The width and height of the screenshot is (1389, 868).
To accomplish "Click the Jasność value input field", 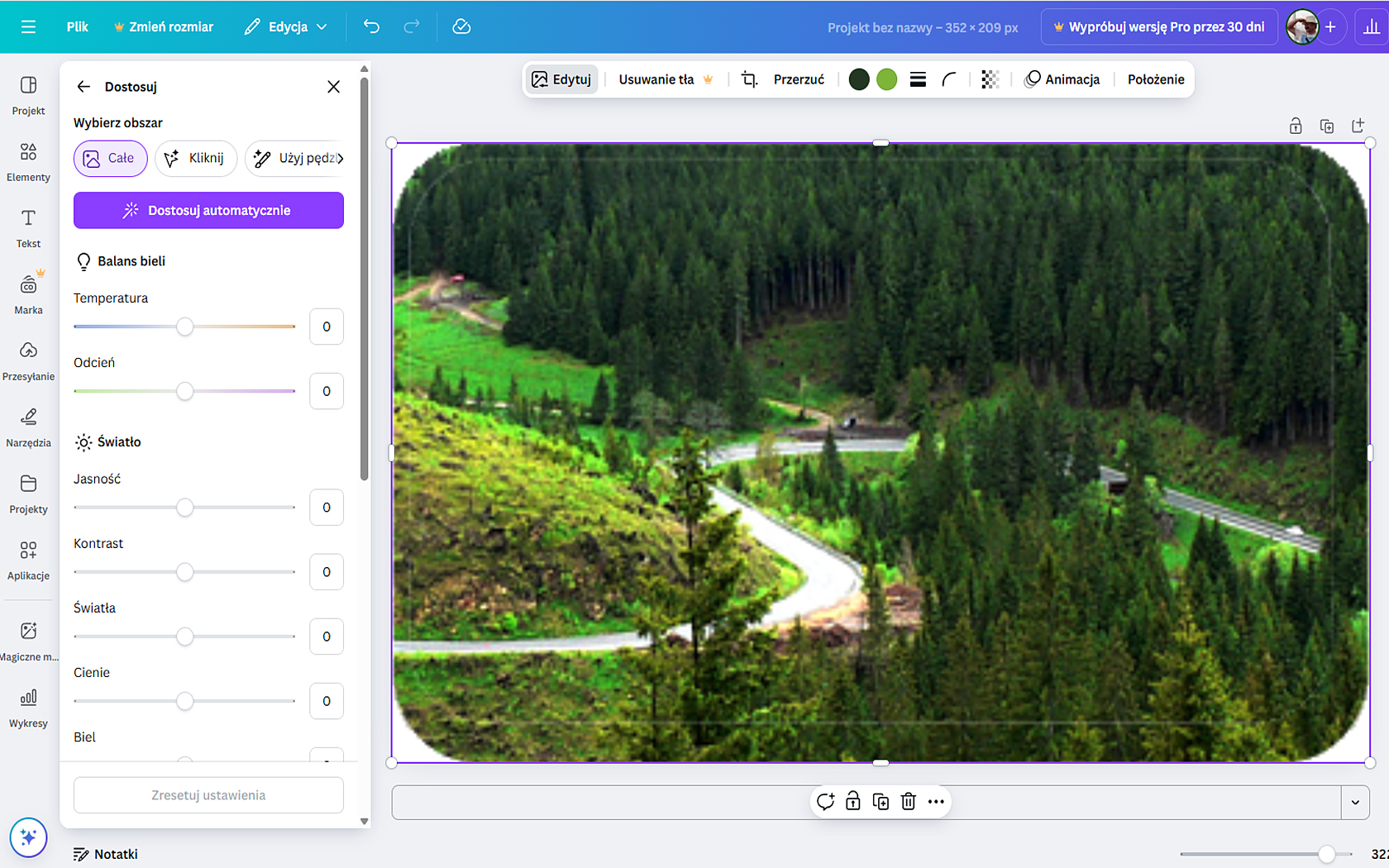I will pos(327,507).
